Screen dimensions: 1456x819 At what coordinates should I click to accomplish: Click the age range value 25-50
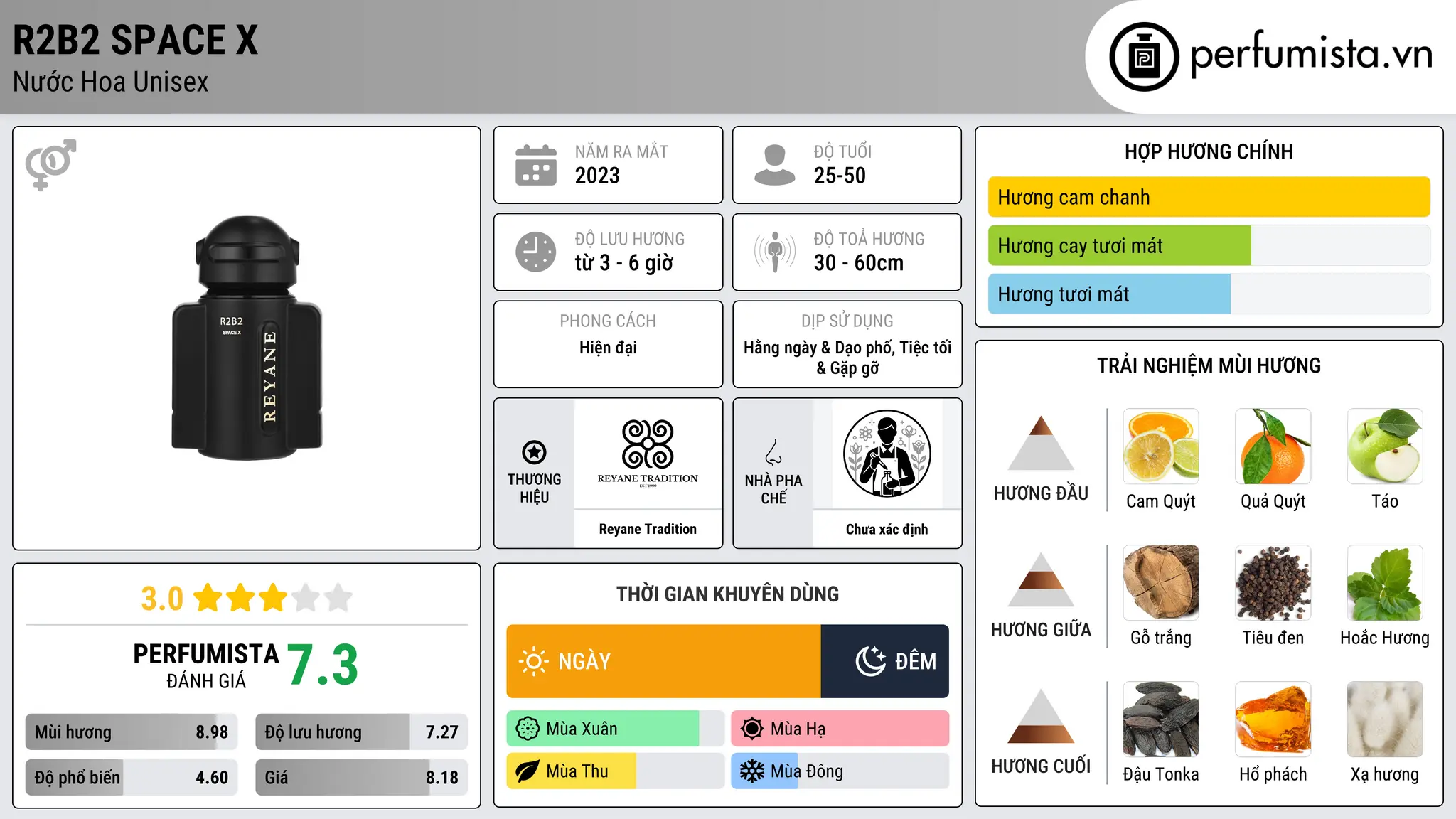pyautogui.click(x=840, y=176)
